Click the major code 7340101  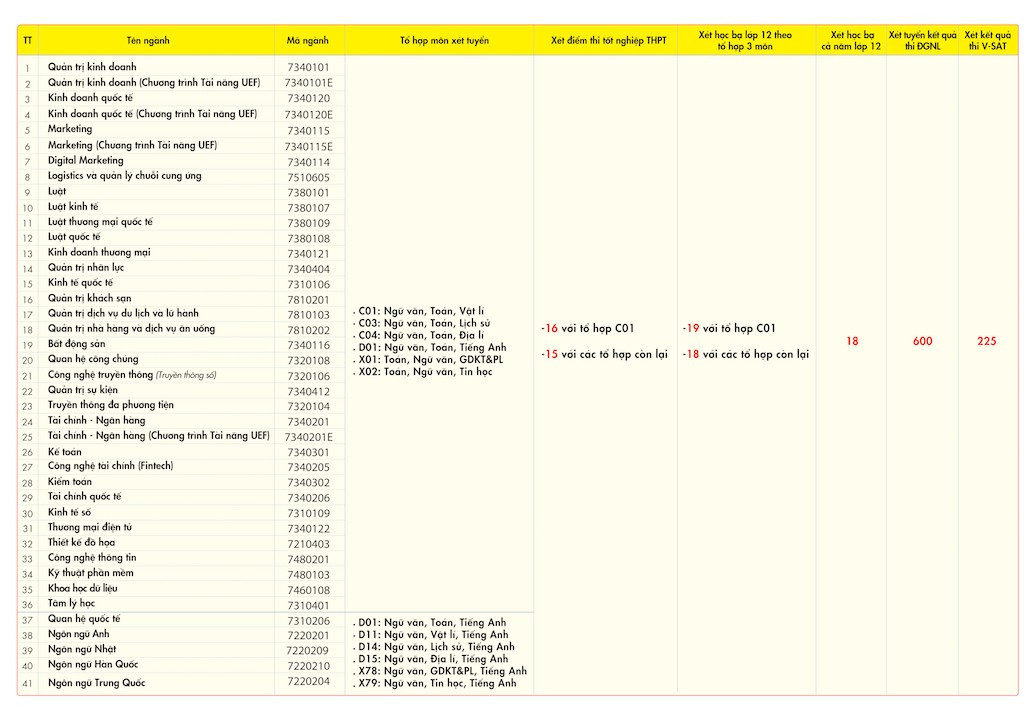[x=308, y=67]
